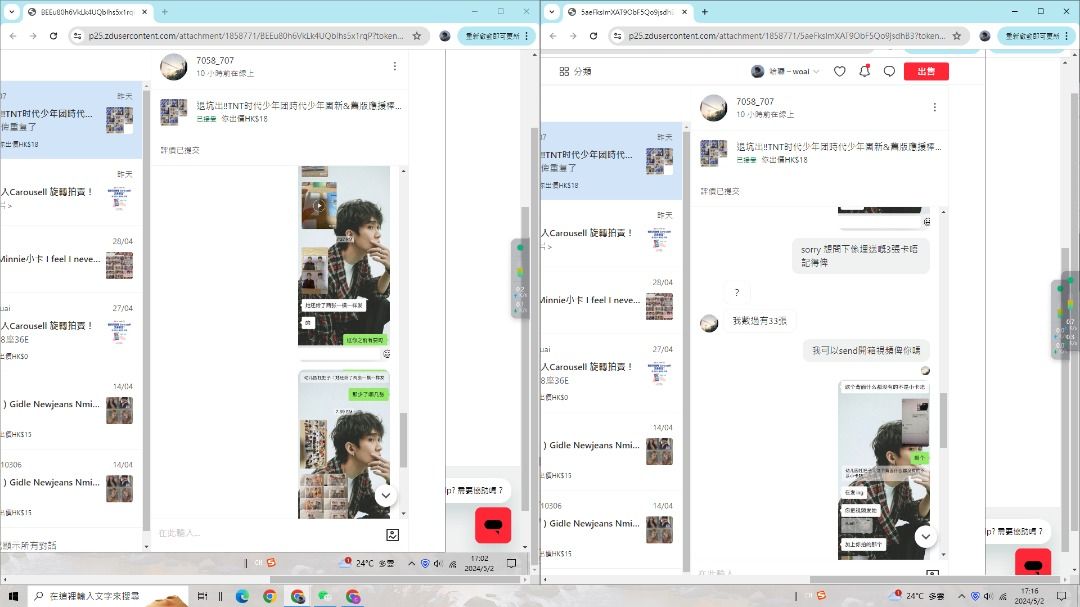Open TNT时代少年团 conversation in the left chat list

(x=71, y=120)
